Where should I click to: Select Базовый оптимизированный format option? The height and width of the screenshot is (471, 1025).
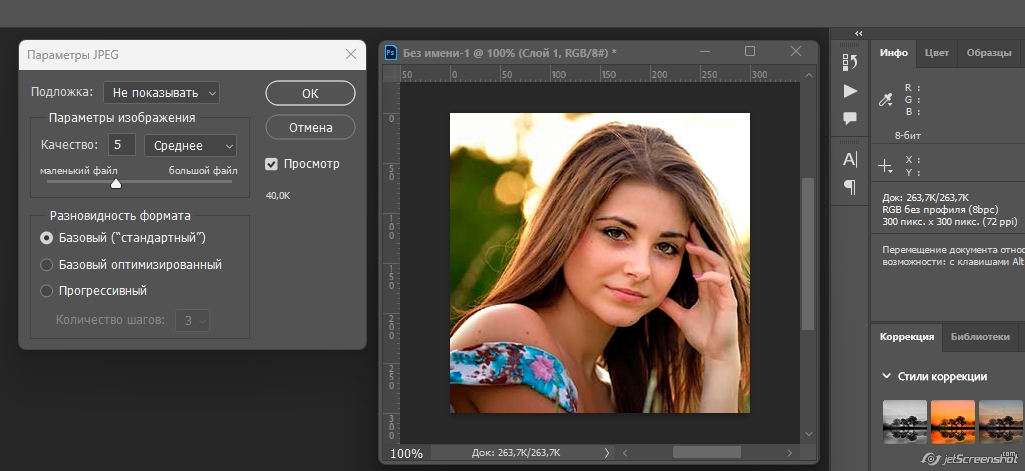(46, 265)
